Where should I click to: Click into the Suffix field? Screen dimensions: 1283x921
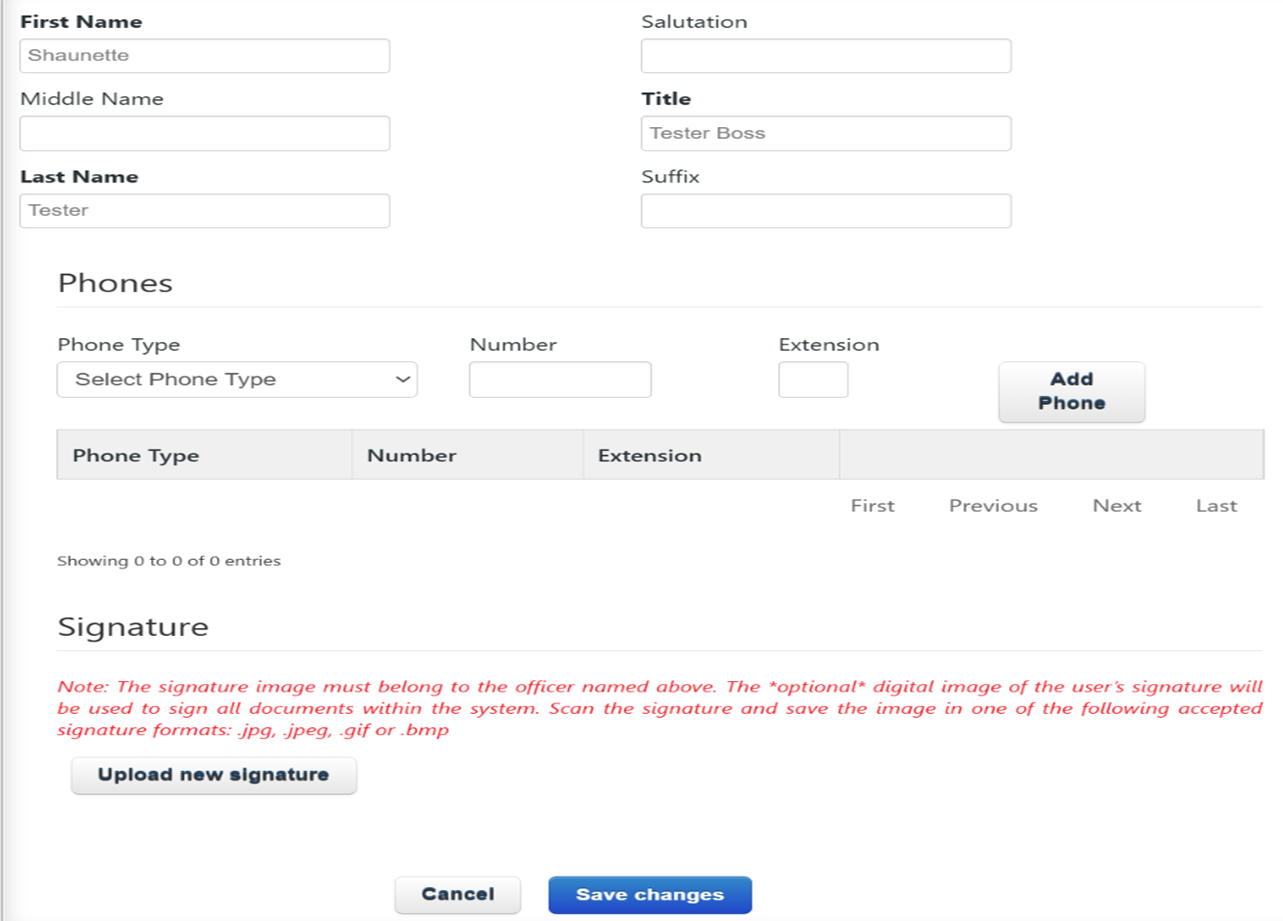click(825, 211)
